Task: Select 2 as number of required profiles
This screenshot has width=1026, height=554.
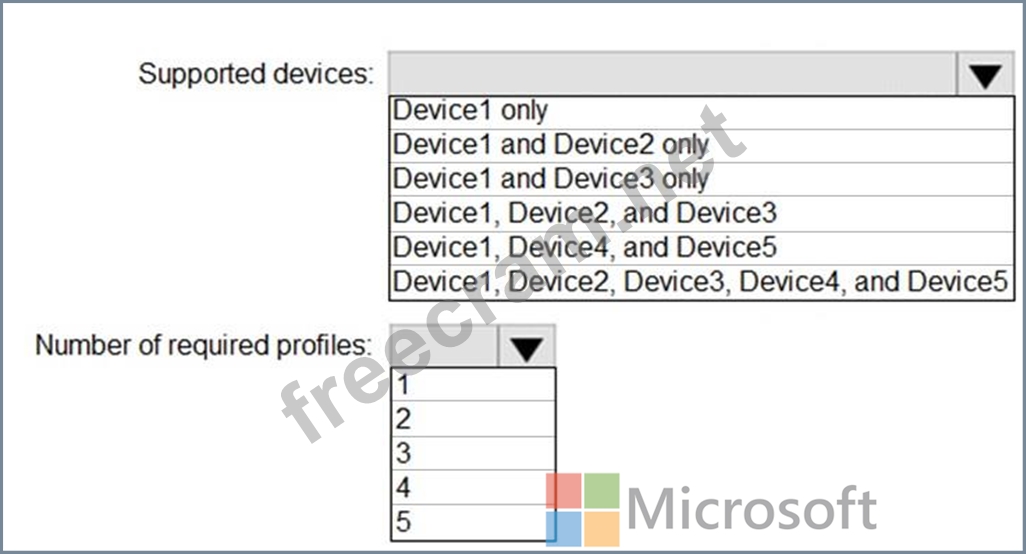Action: (x=473, y=419)
